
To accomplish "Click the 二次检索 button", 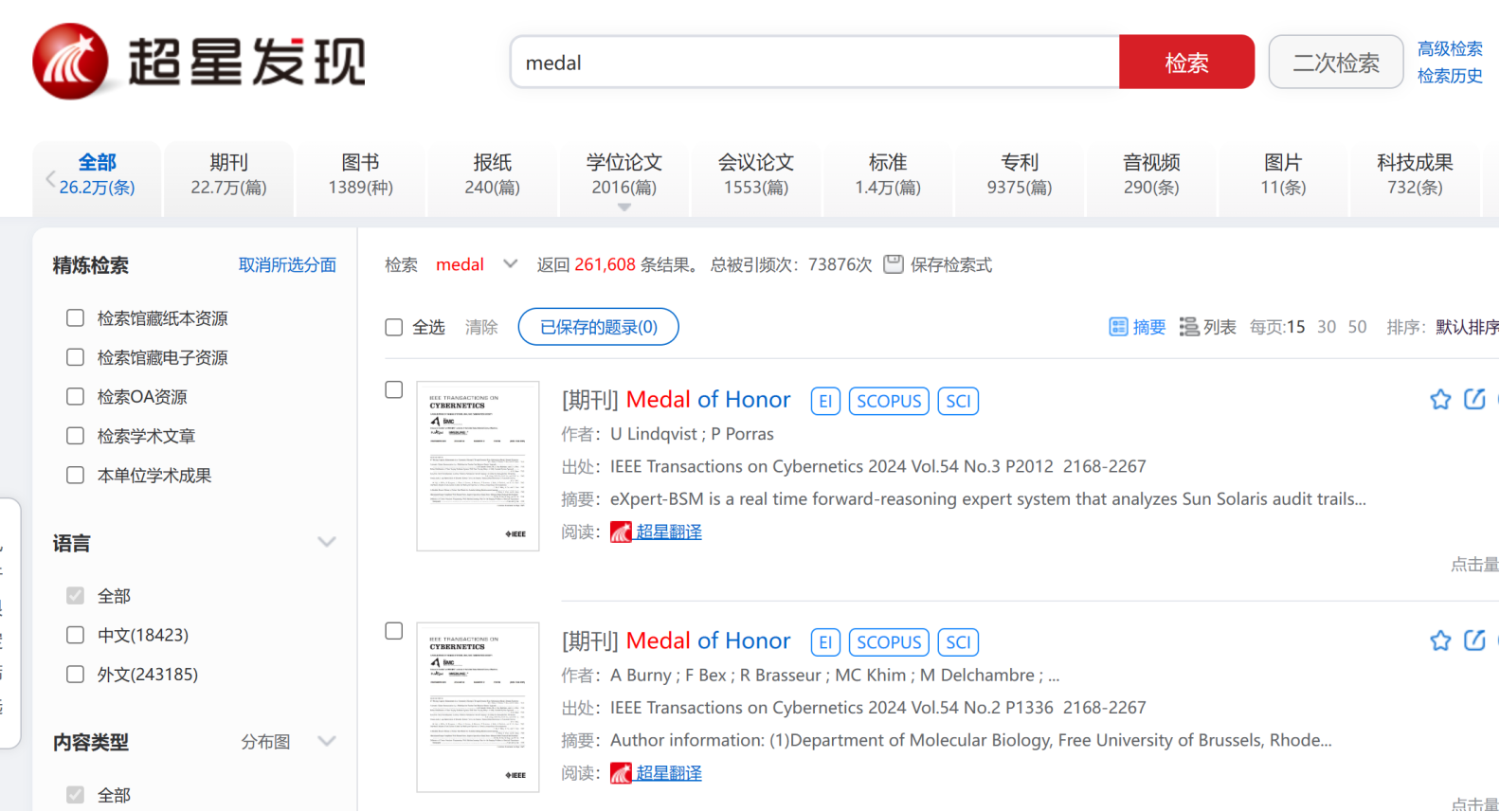I will [1336, 63].
